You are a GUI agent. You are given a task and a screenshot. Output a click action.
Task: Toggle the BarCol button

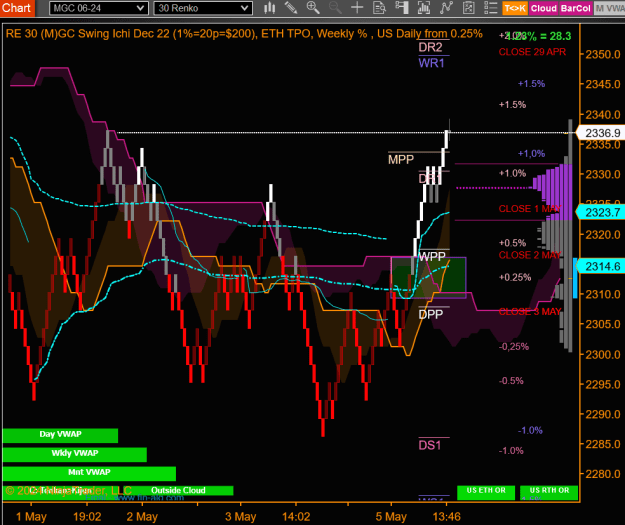576,8
